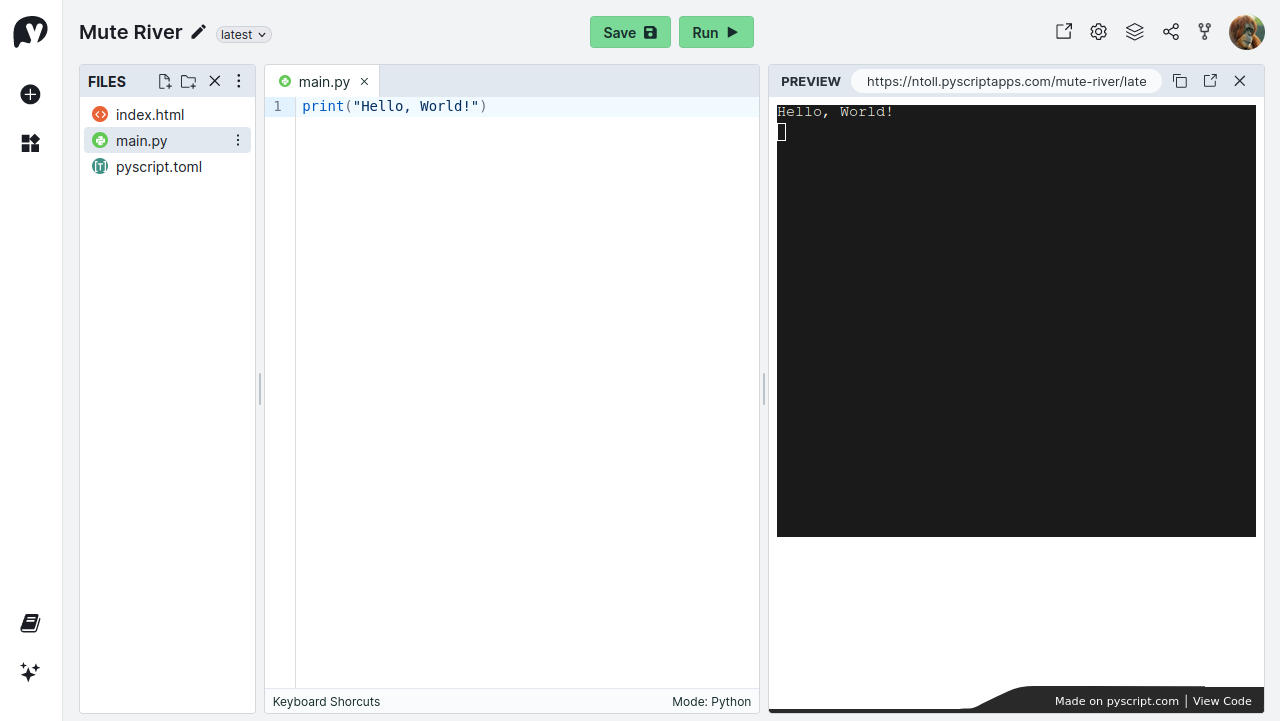Viewport: 1280px width, 721px height.
Task: Open index.html from the file list
Action: 150,114
